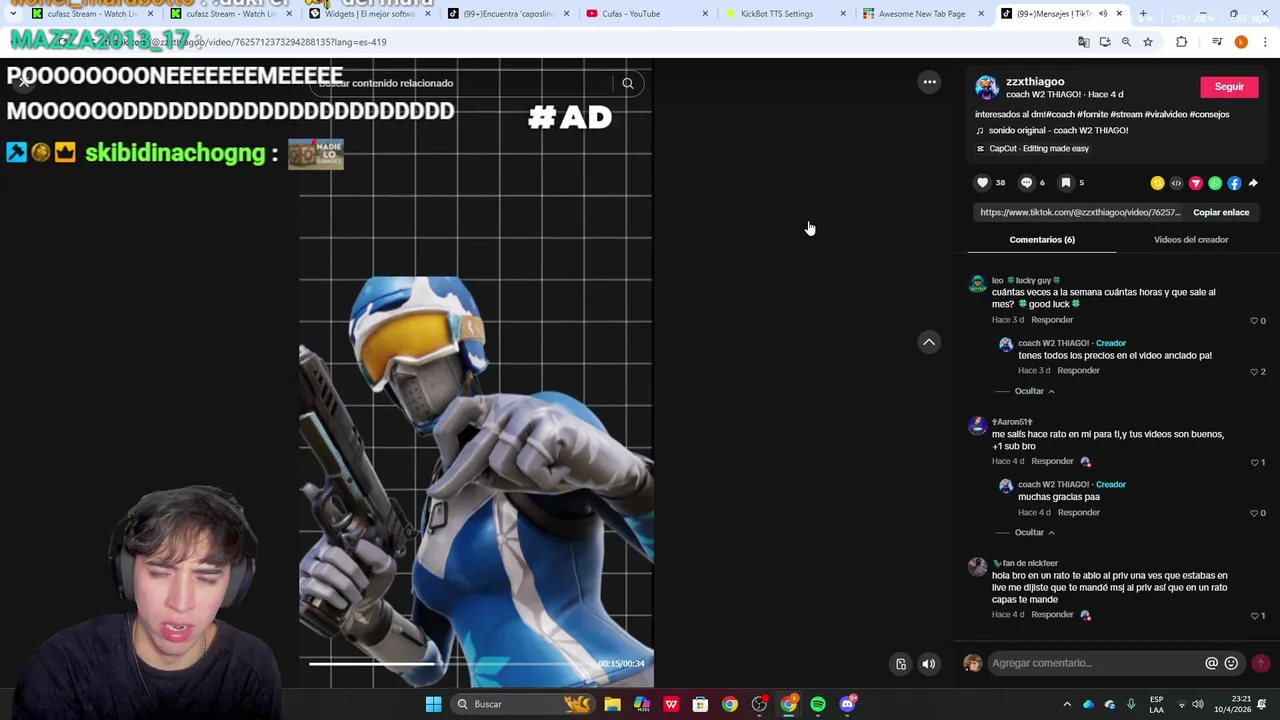Viewport: 1280px width, 720px height.
Task: Open the emoji picker in comment box
Action: coord(1231,663)
